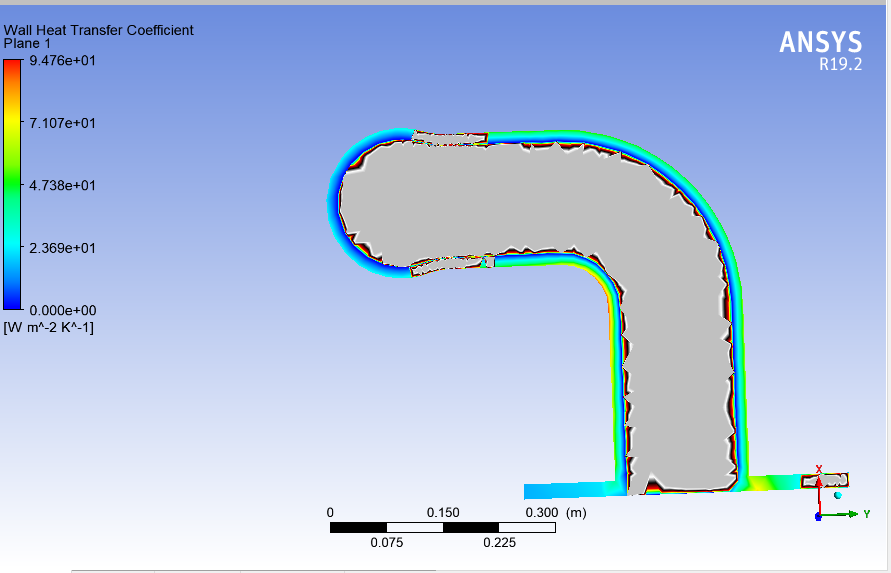891x573 pixels.
Task: Click the 7.107e+01 legend value
Action: tap(63, 123)
